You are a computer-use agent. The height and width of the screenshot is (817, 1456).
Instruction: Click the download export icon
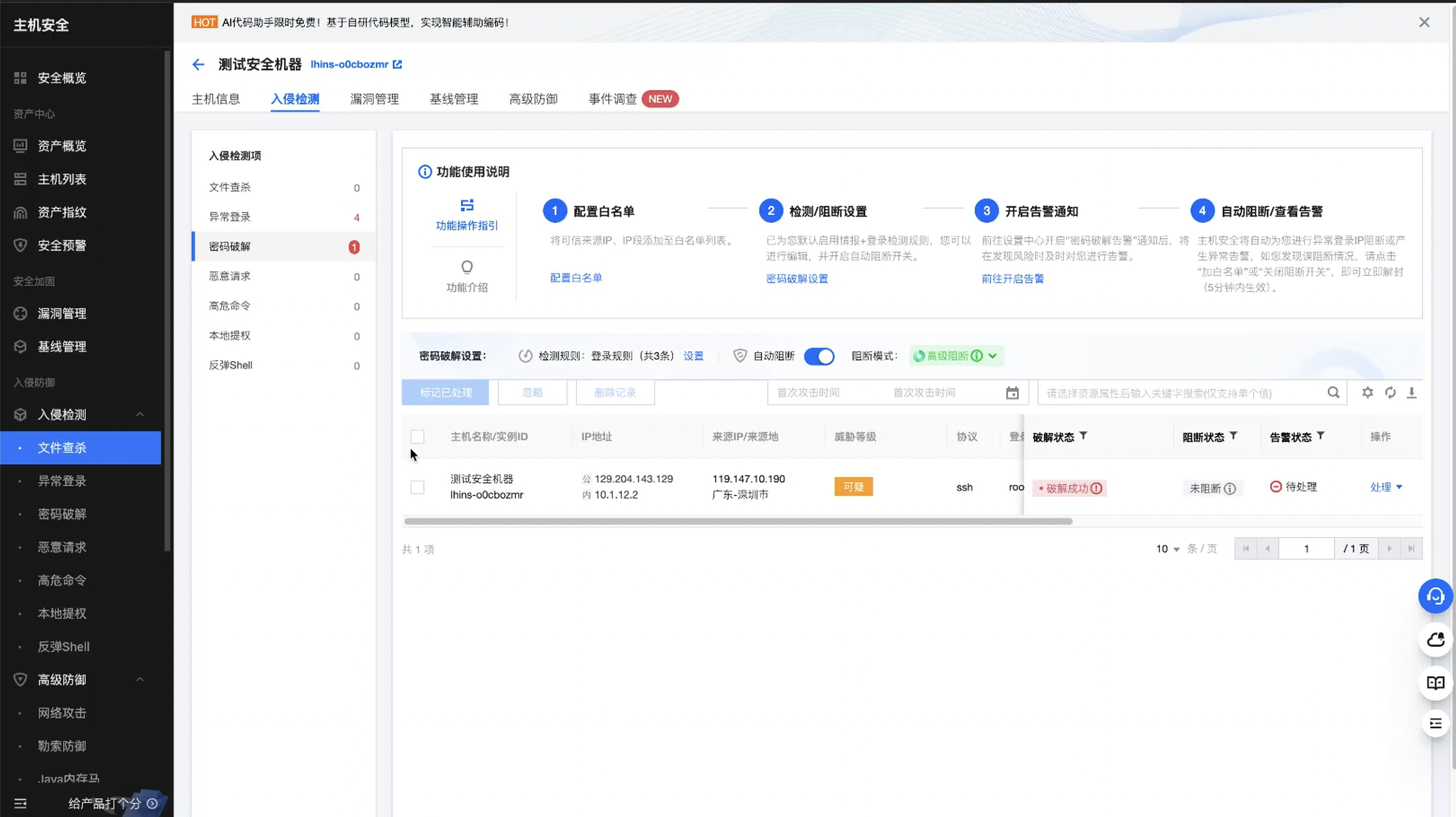click(1412, 393)
